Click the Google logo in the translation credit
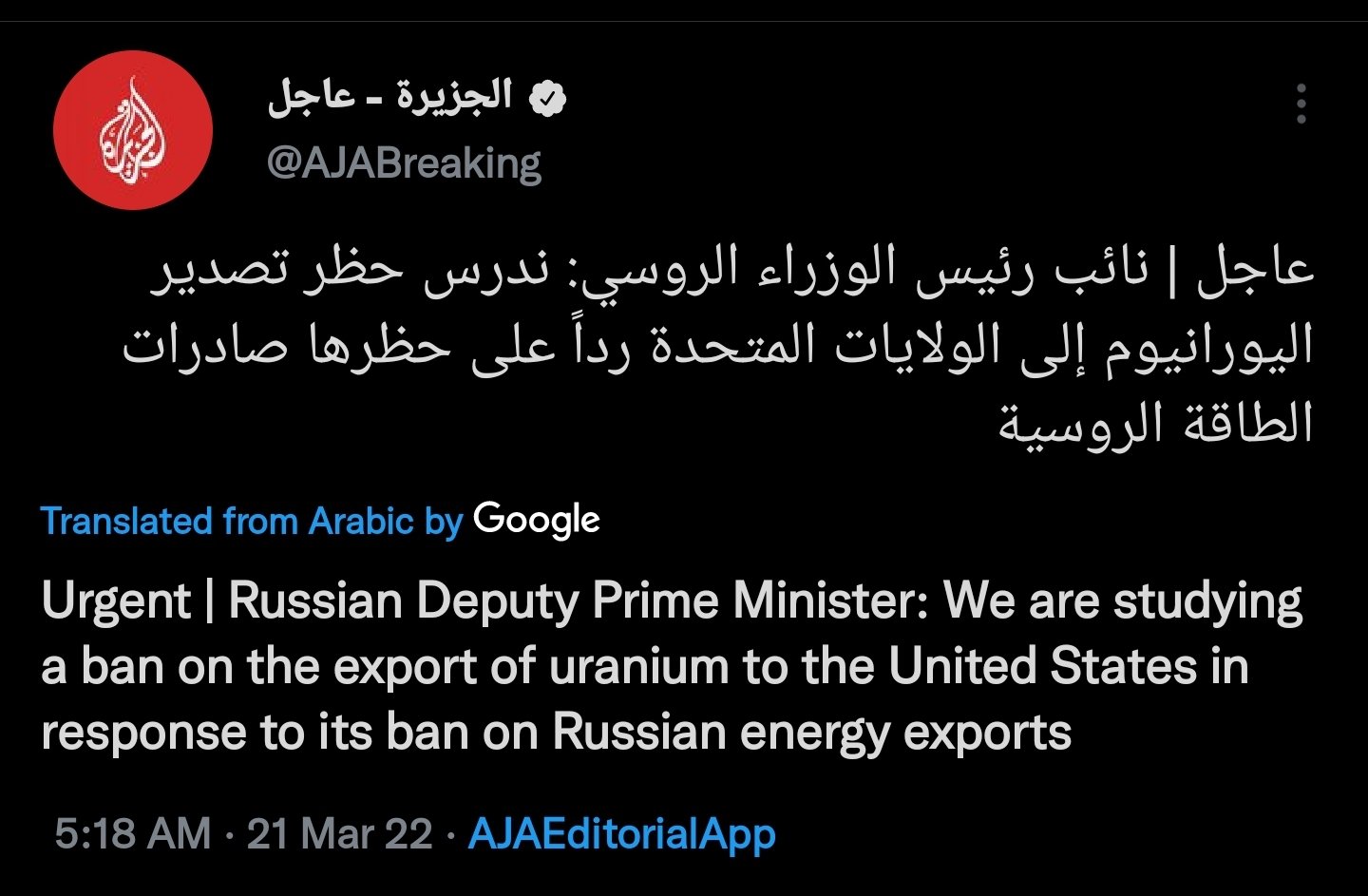This screenshot has height=896, width=1368. point(537,519)
